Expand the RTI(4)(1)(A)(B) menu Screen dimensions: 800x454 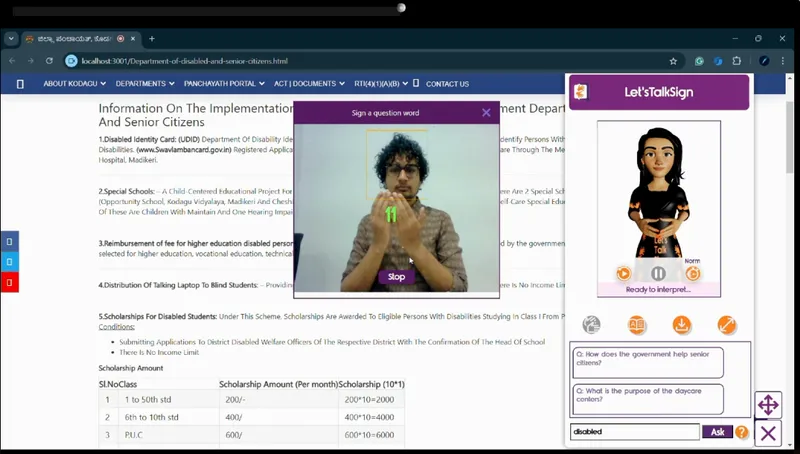pyautogui.click(x=381, y=84)
